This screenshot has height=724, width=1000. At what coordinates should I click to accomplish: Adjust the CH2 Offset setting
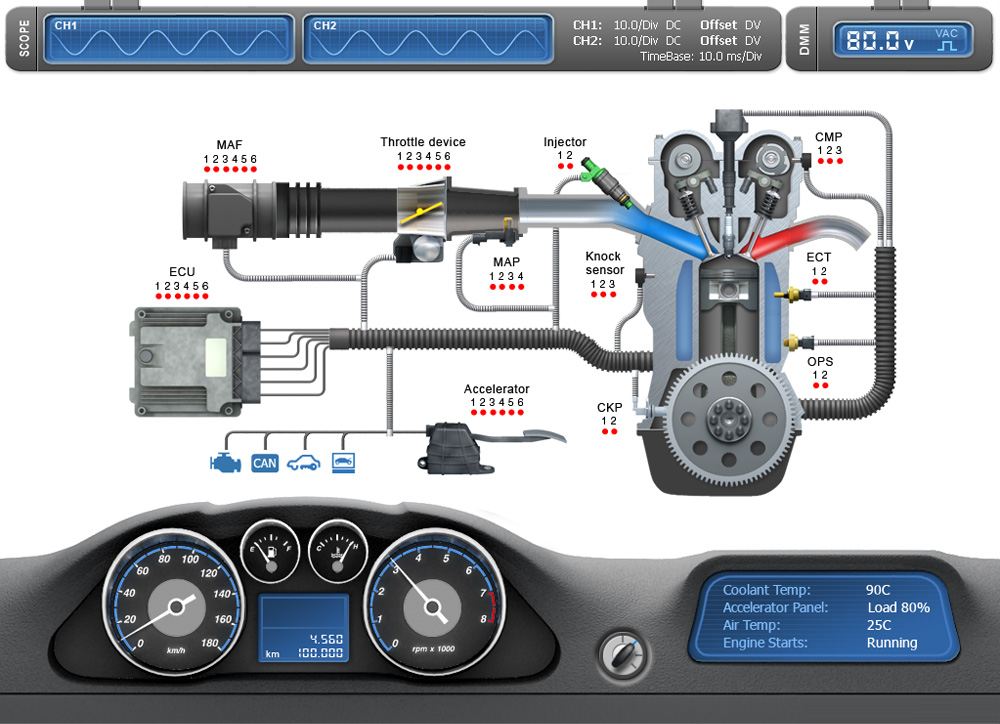coord(719,41)
